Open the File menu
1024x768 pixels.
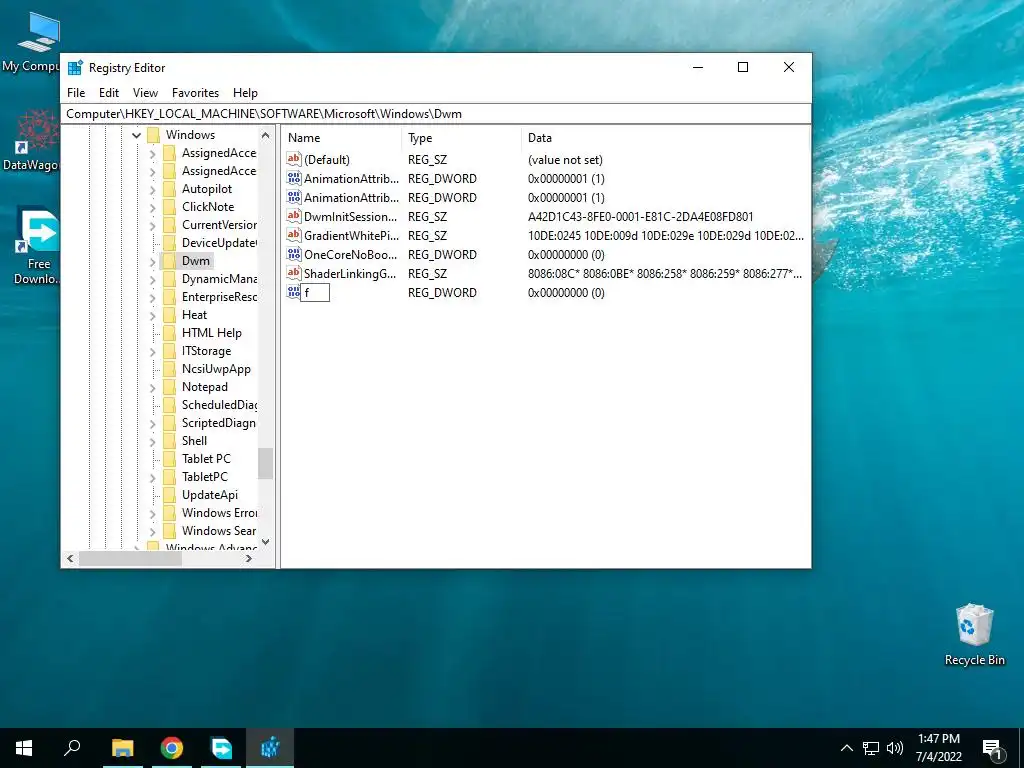coord(76,93)
